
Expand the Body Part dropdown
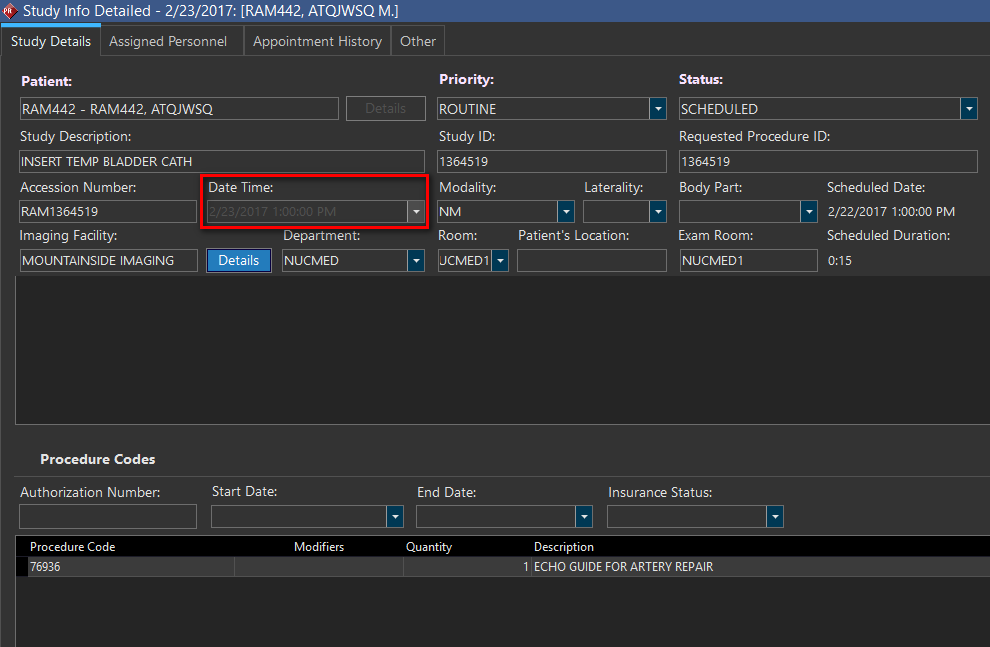pyautogui.click(x=810, y=212)
